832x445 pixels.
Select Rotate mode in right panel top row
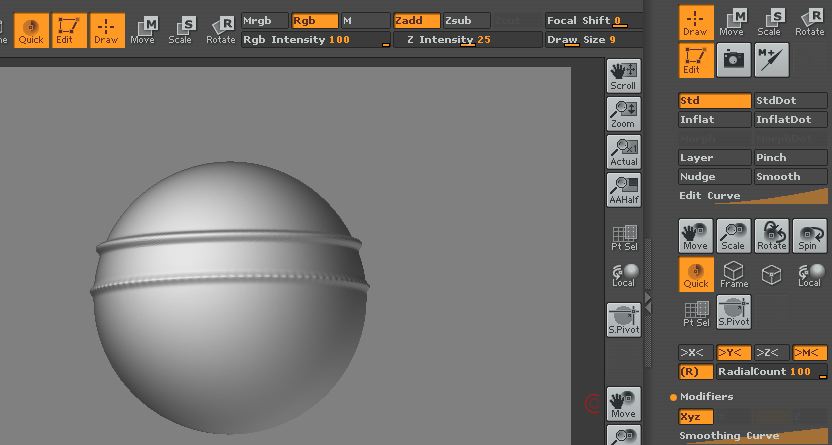(810, 23)
